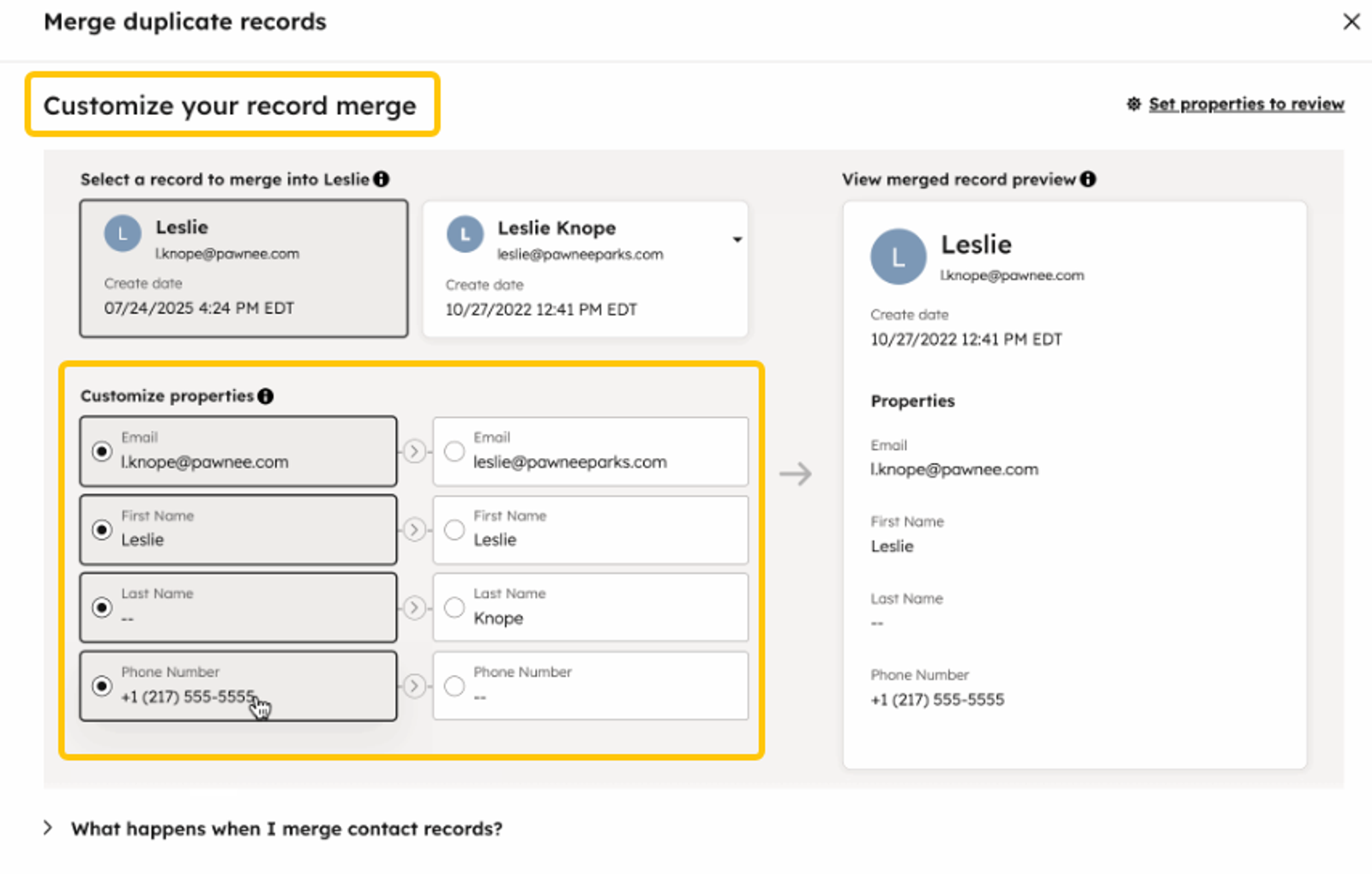Click avatar on Leslie Knope record card
This screenshot has width=1372, height=874.
[466, 234]
